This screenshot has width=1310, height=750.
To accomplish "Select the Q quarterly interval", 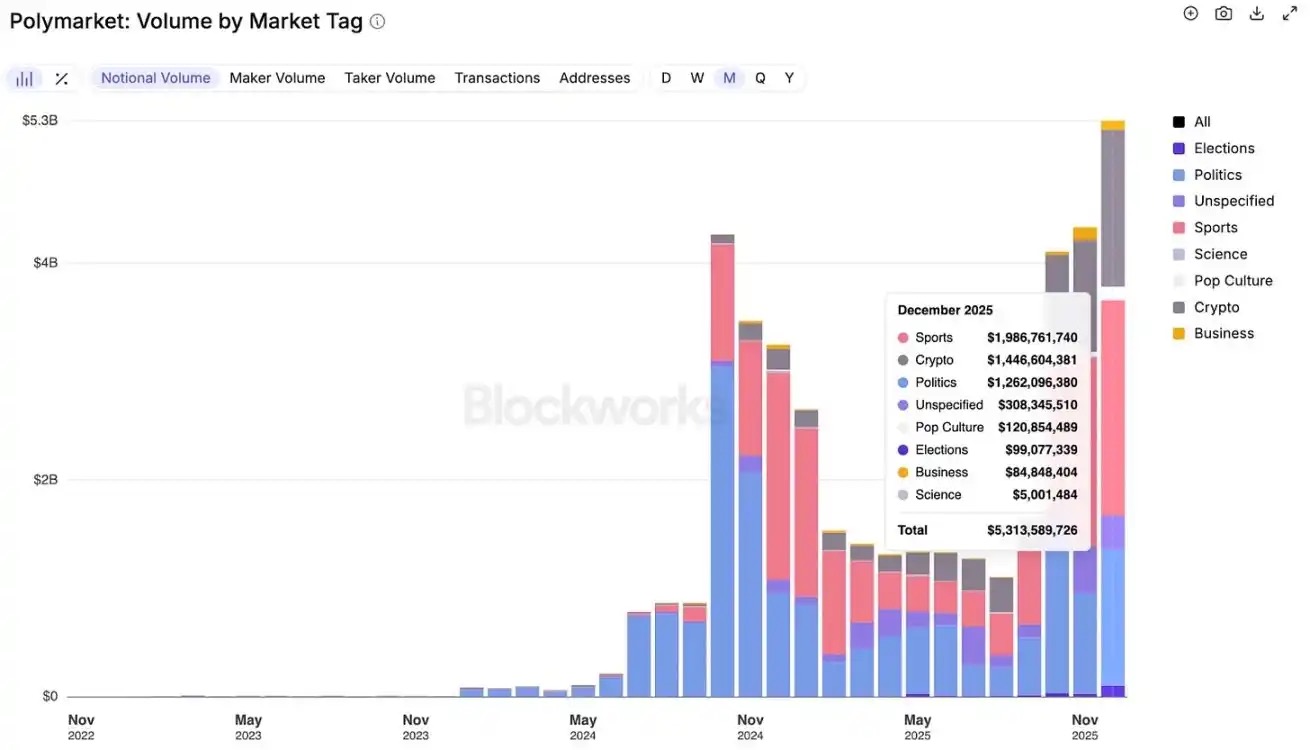I will [760, 77].
